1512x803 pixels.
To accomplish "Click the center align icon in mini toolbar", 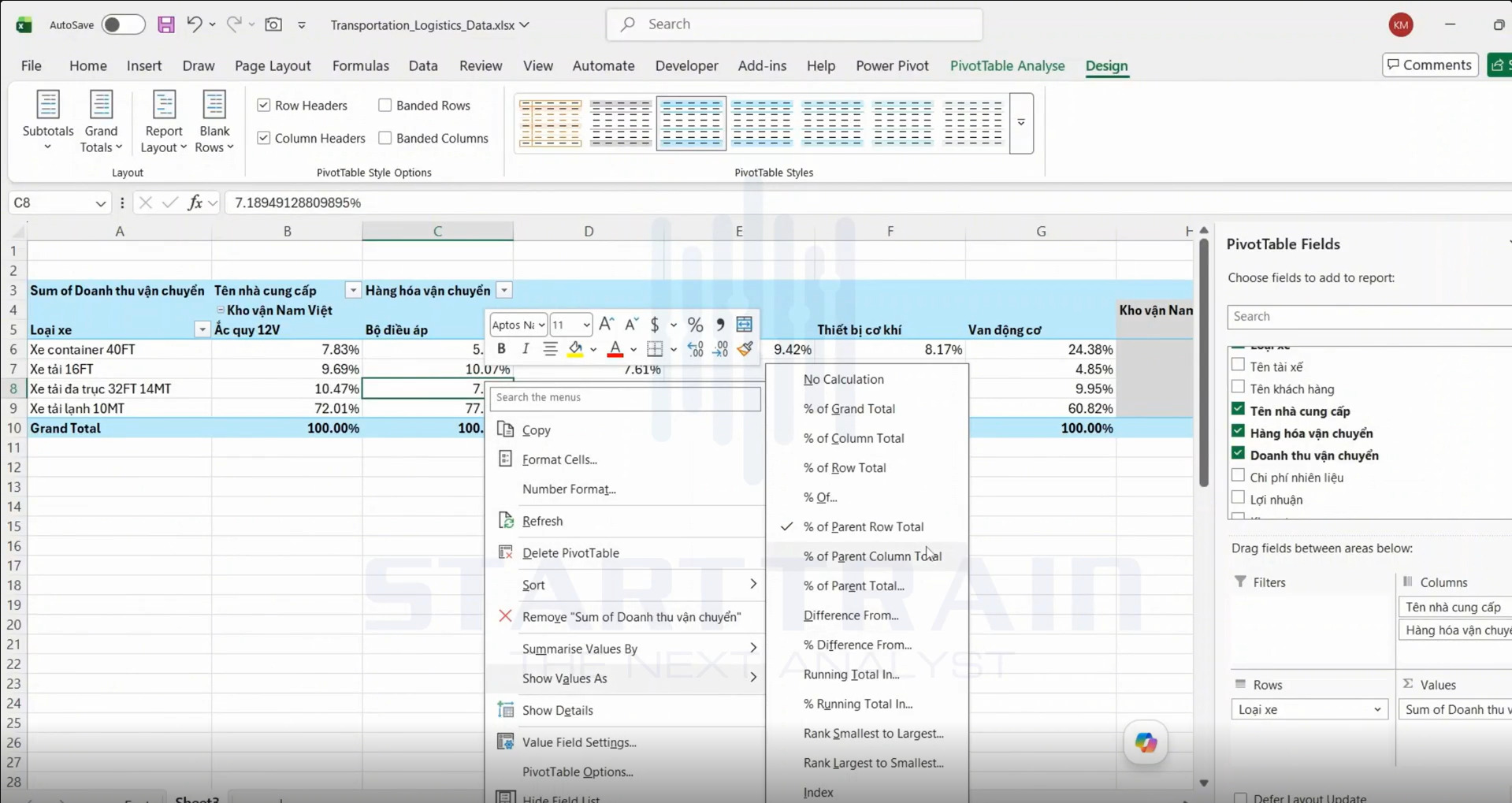I will pyautogui.click(x=550, y=349).
